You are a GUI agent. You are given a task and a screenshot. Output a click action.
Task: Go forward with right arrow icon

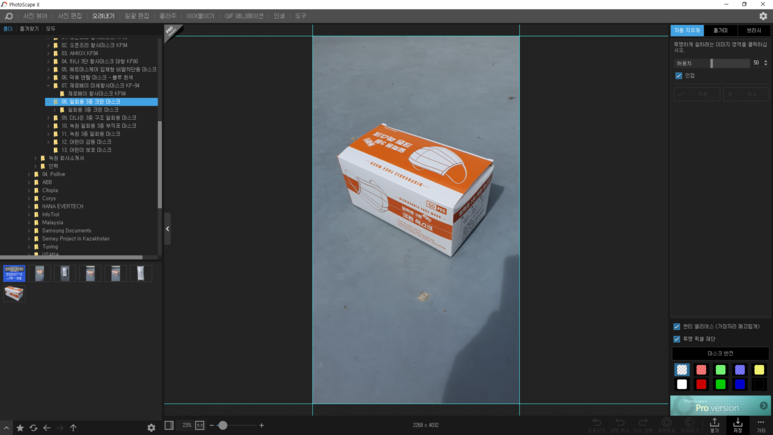60,428
